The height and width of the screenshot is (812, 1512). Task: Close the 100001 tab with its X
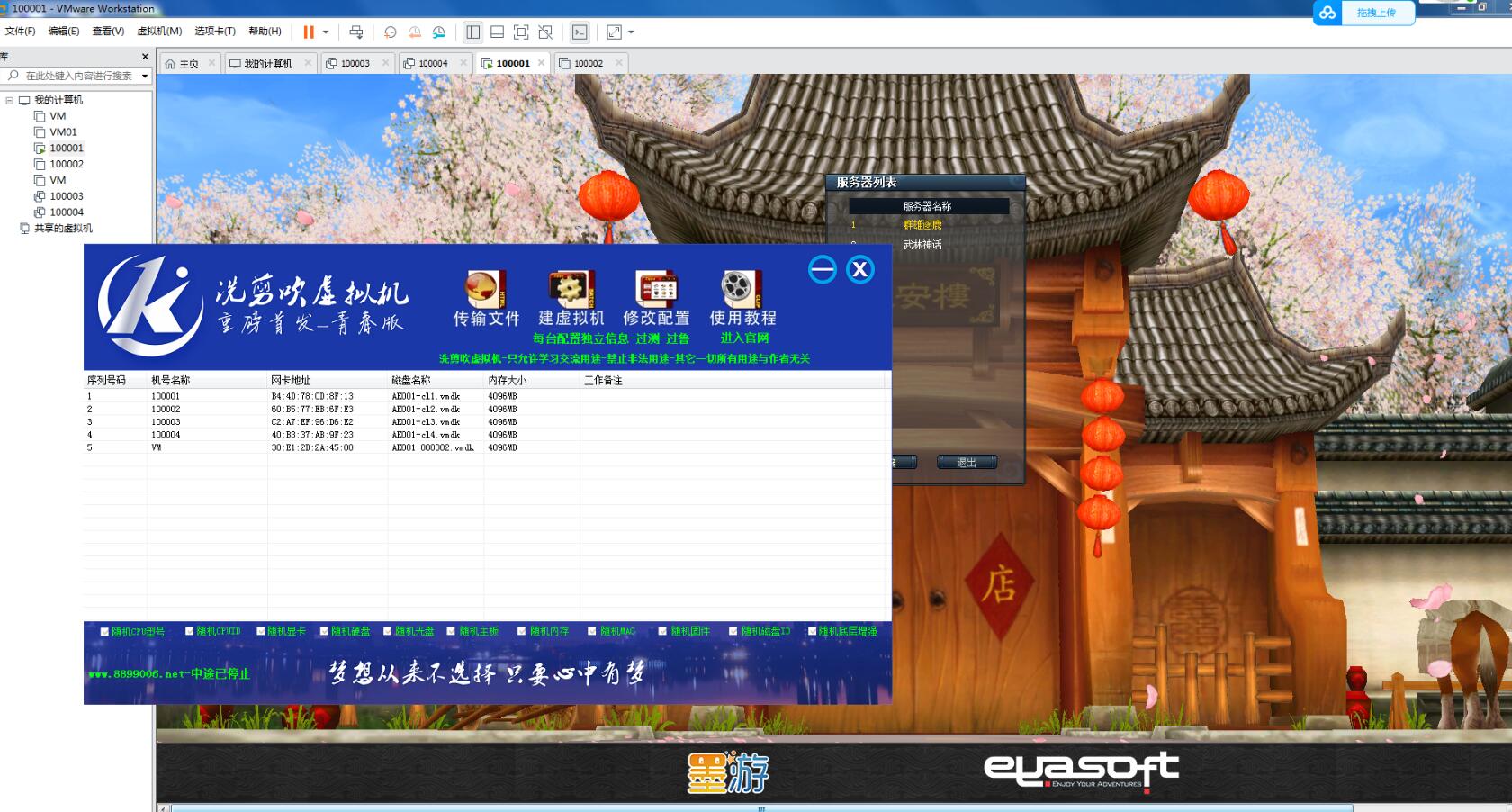pyautogui.click(x=541, y=63)
